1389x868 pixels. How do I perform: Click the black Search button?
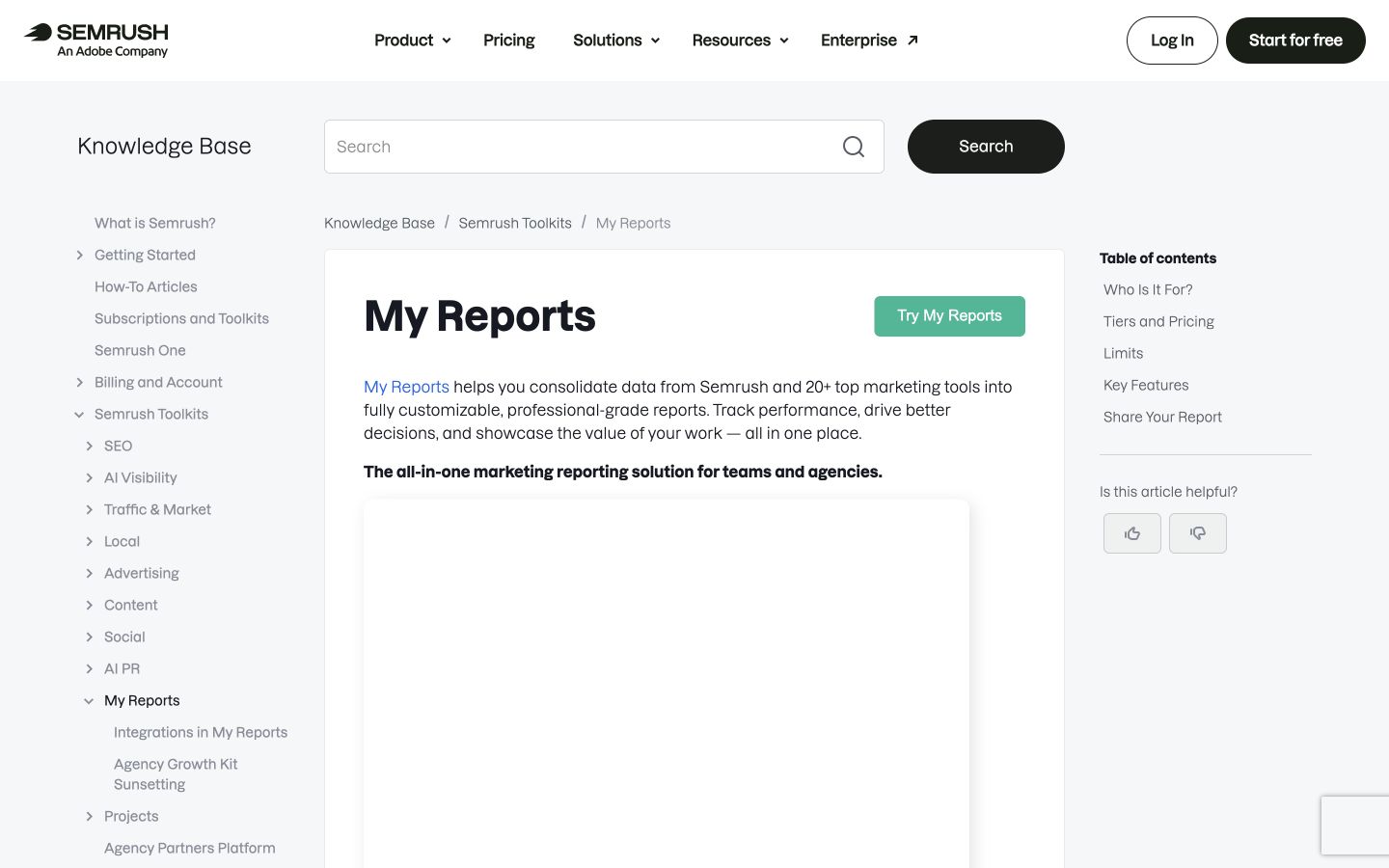pos(986,147)
